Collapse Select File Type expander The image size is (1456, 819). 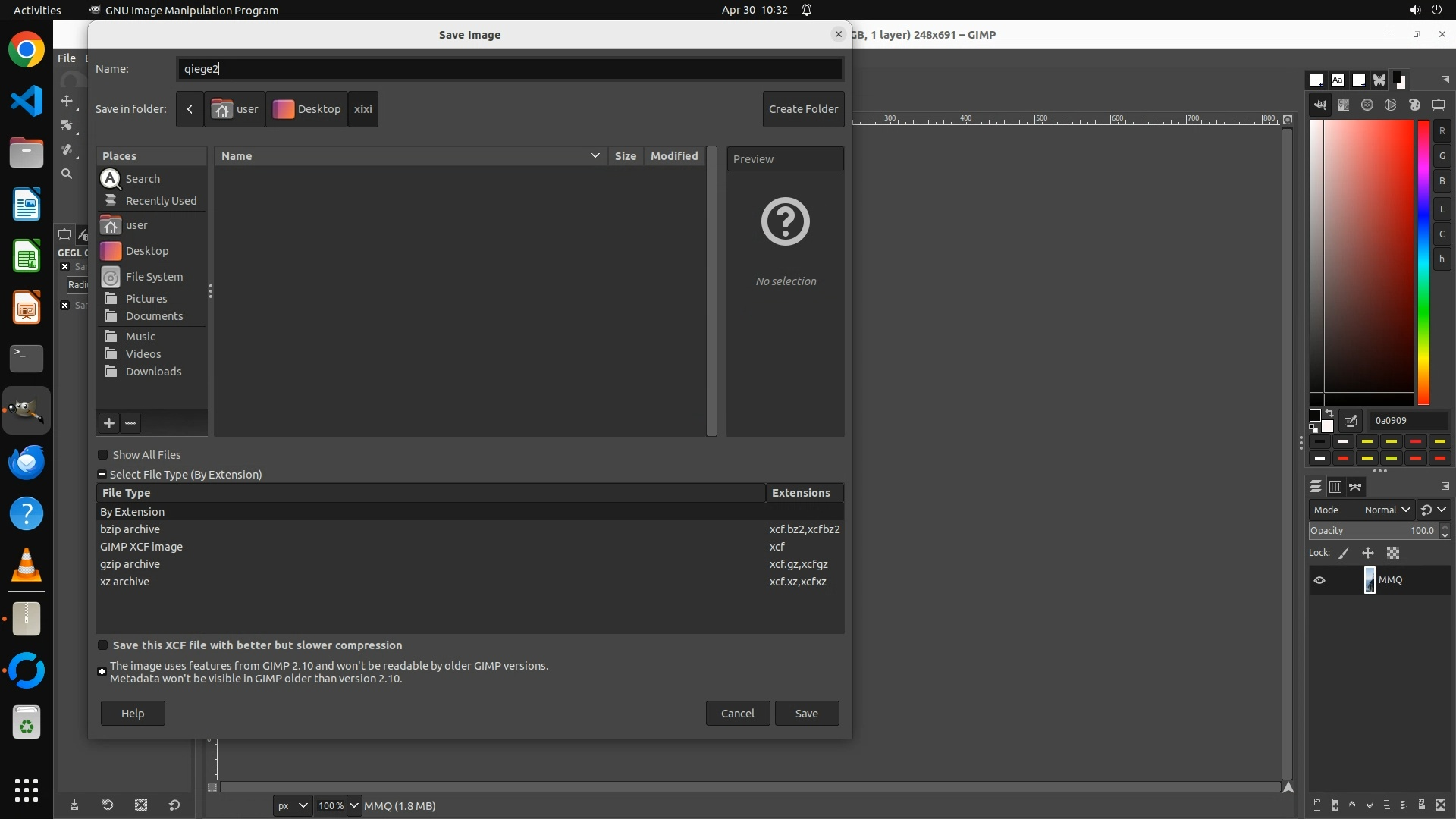click(102, 475)
